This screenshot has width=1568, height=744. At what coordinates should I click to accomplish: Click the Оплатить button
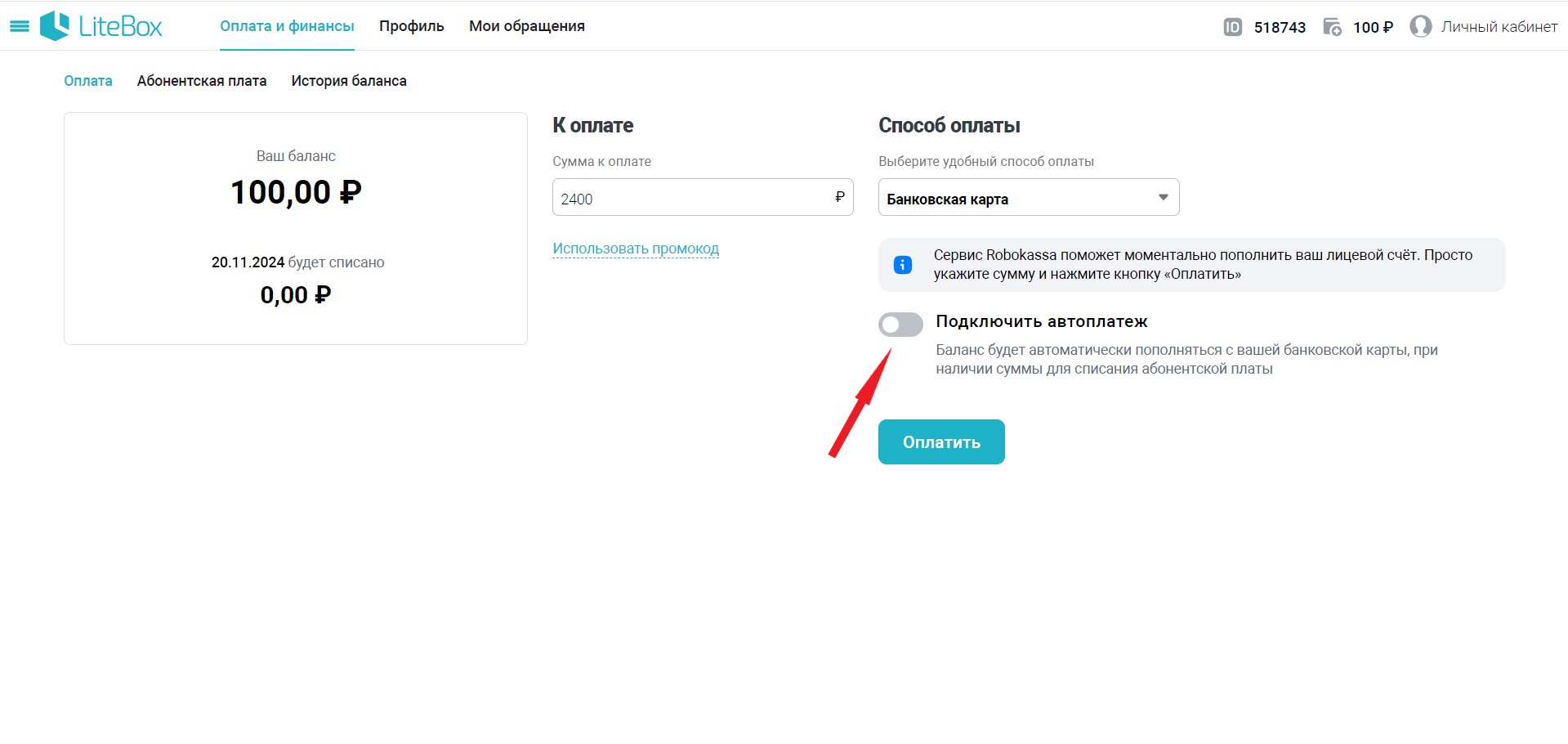941,441
